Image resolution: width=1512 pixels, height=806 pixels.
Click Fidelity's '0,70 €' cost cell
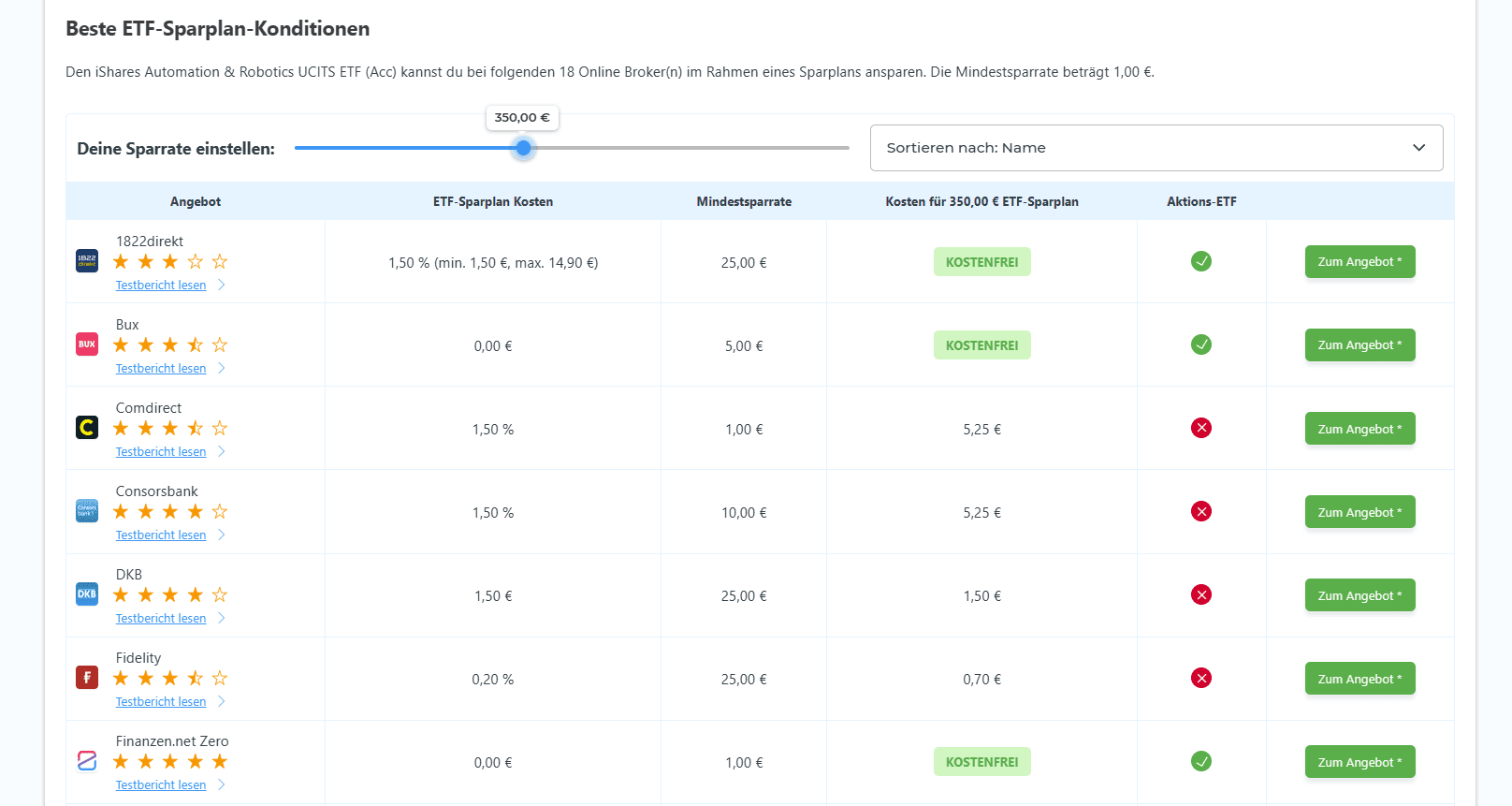click(981, 680)
